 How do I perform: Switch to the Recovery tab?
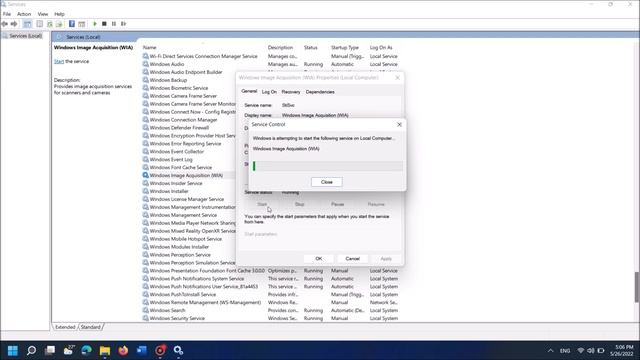(291, 92)
